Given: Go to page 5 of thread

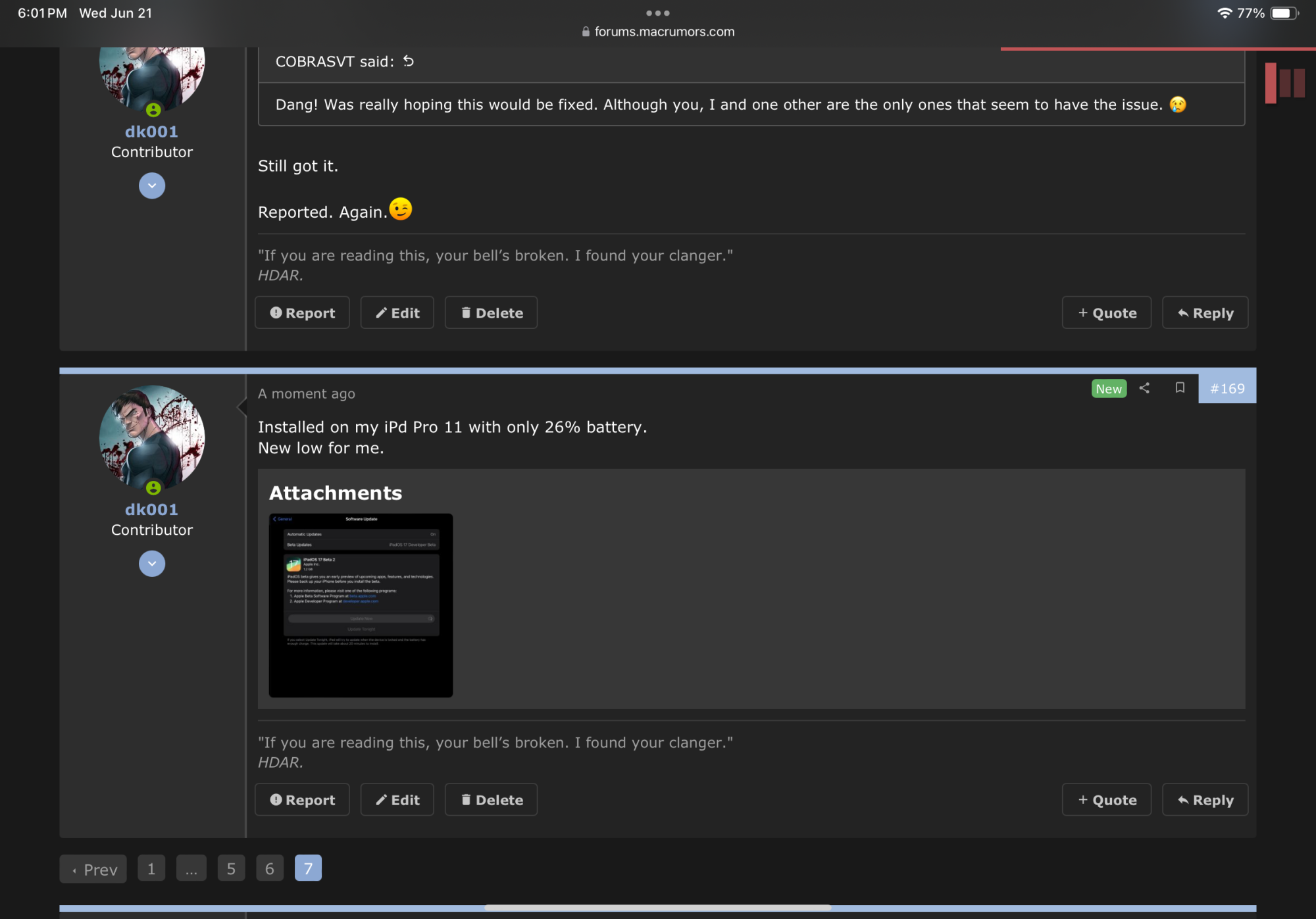Looking at the screenshot, I should (x=231, y=868).
